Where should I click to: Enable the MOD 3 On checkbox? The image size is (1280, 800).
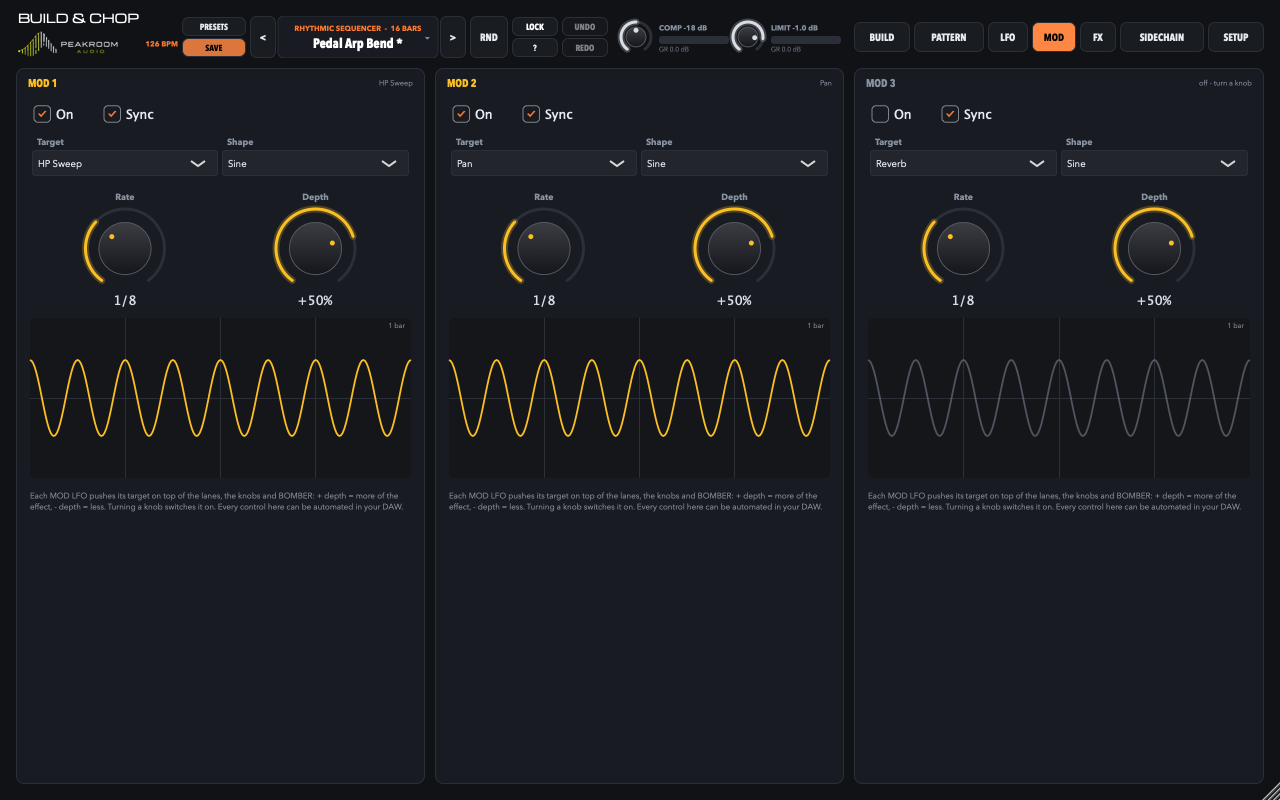880,114
